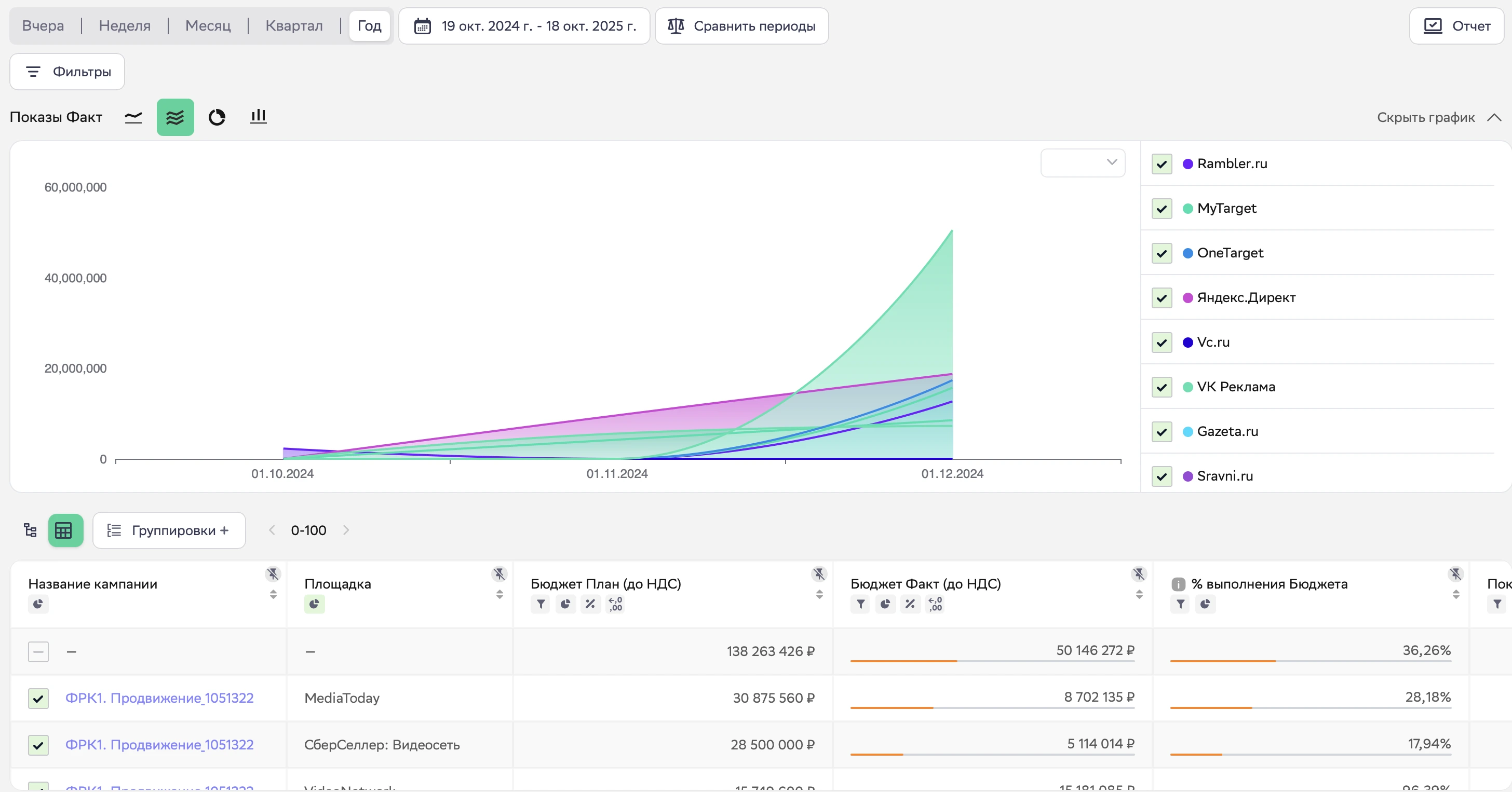Select the stacked area chart icon
The height and width of the screenshot is (792, 1512).
pos(175,117)
